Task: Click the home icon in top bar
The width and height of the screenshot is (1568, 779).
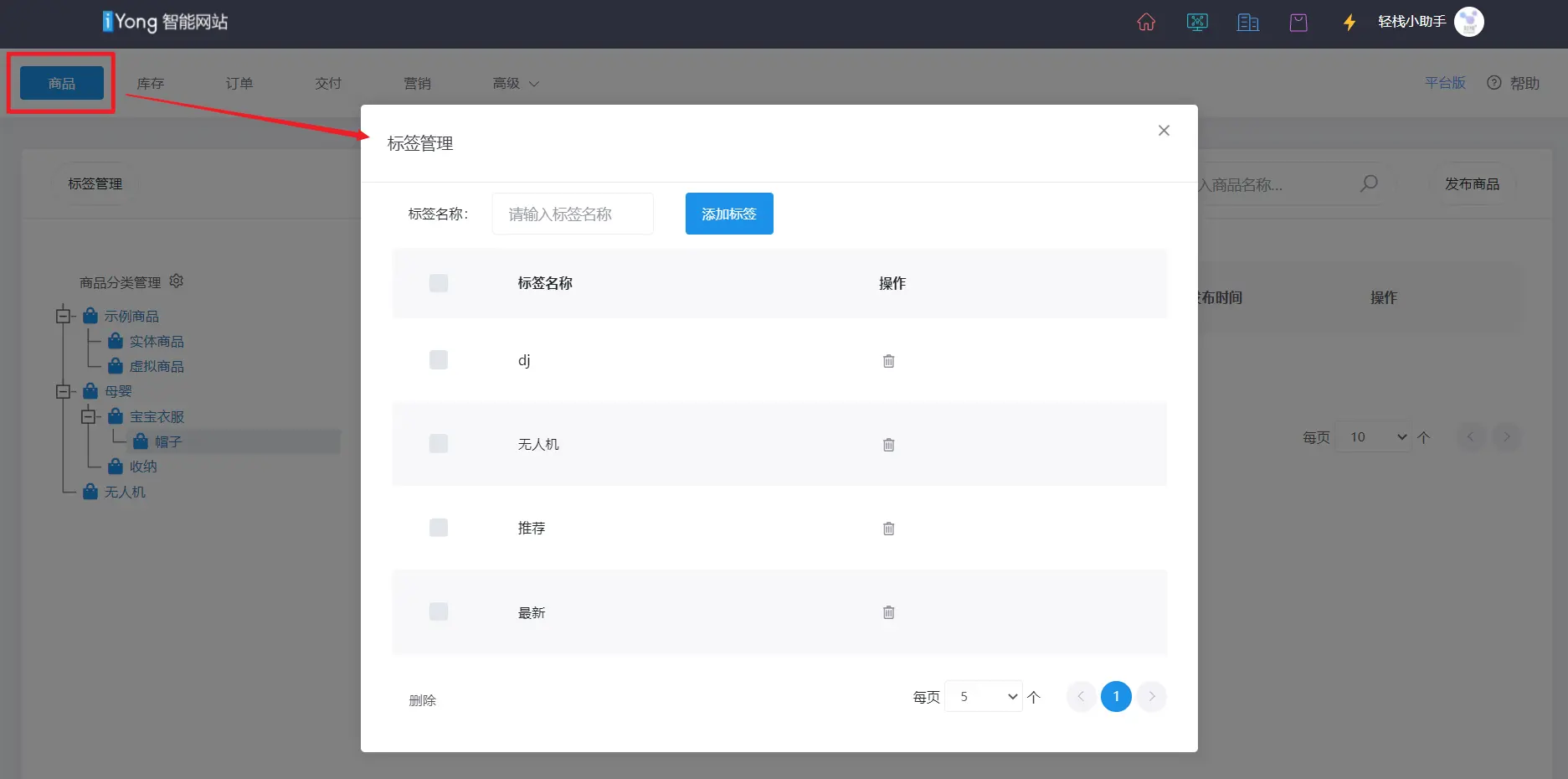Action: click(1146, 23)
